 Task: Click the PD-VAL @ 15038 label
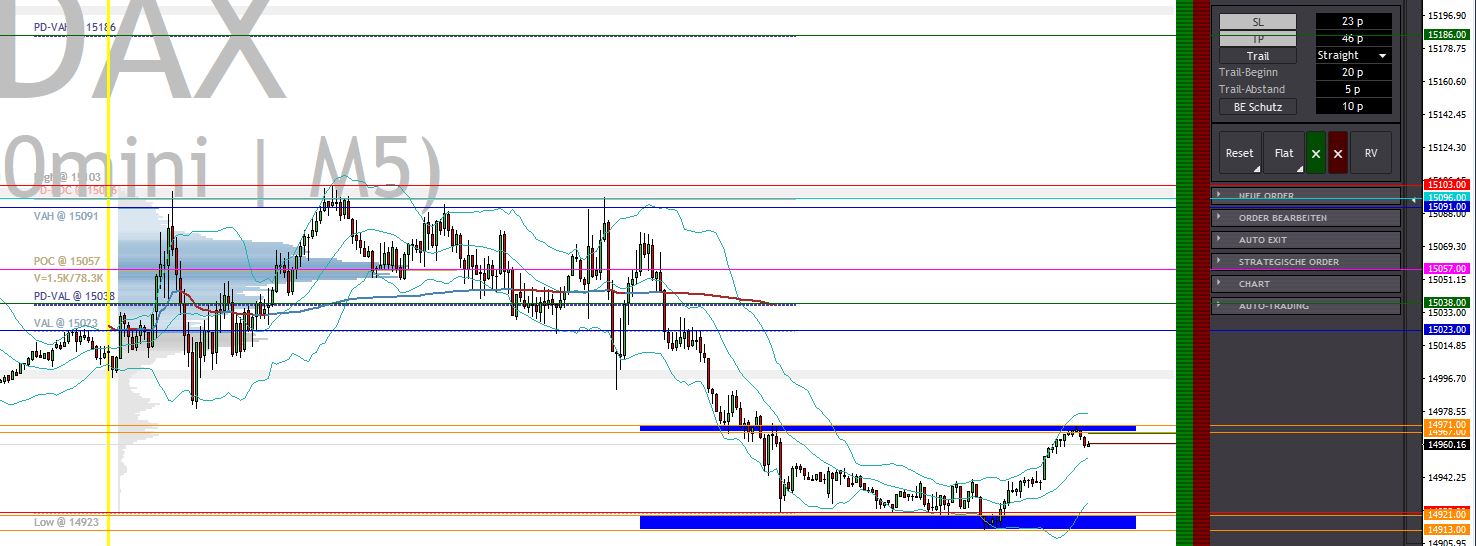click(x=74, y=296)
